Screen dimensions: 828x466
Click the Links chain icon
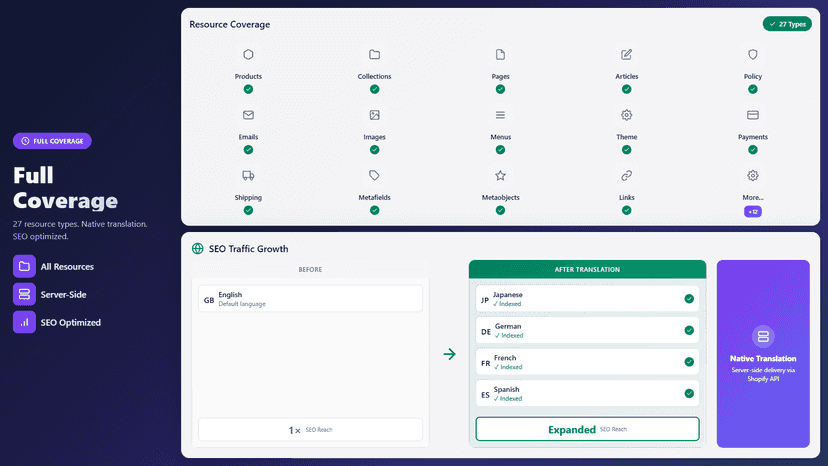click(x=626, y=175)
